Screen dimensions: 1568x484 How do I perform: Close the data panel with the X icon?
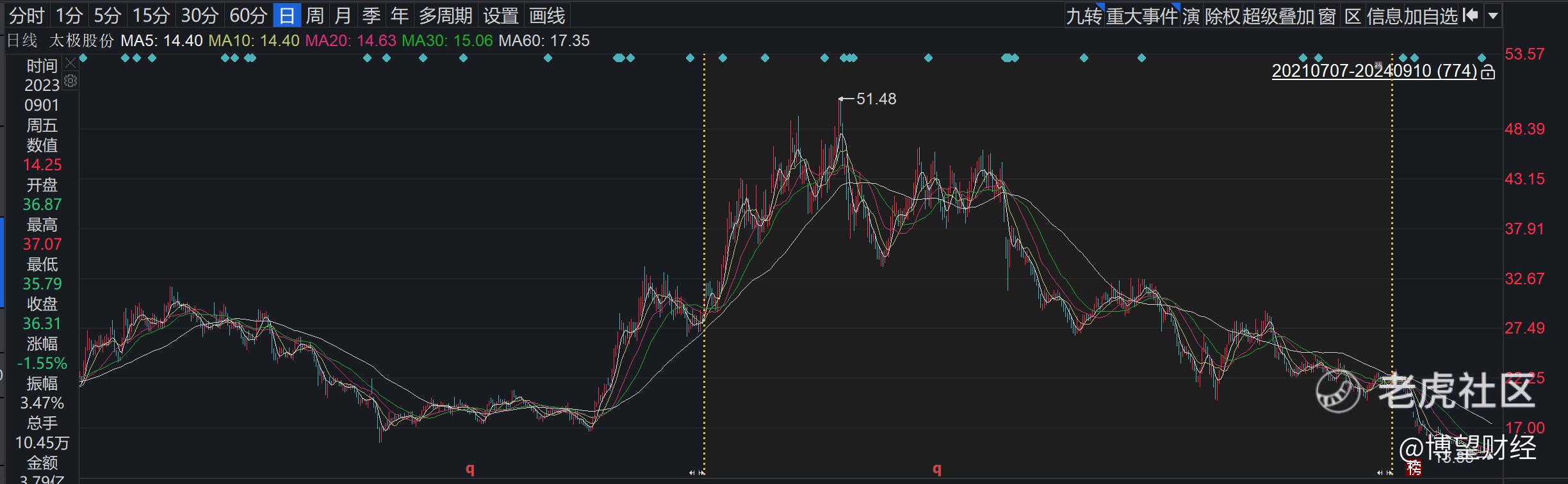click(x=70, y=63)
